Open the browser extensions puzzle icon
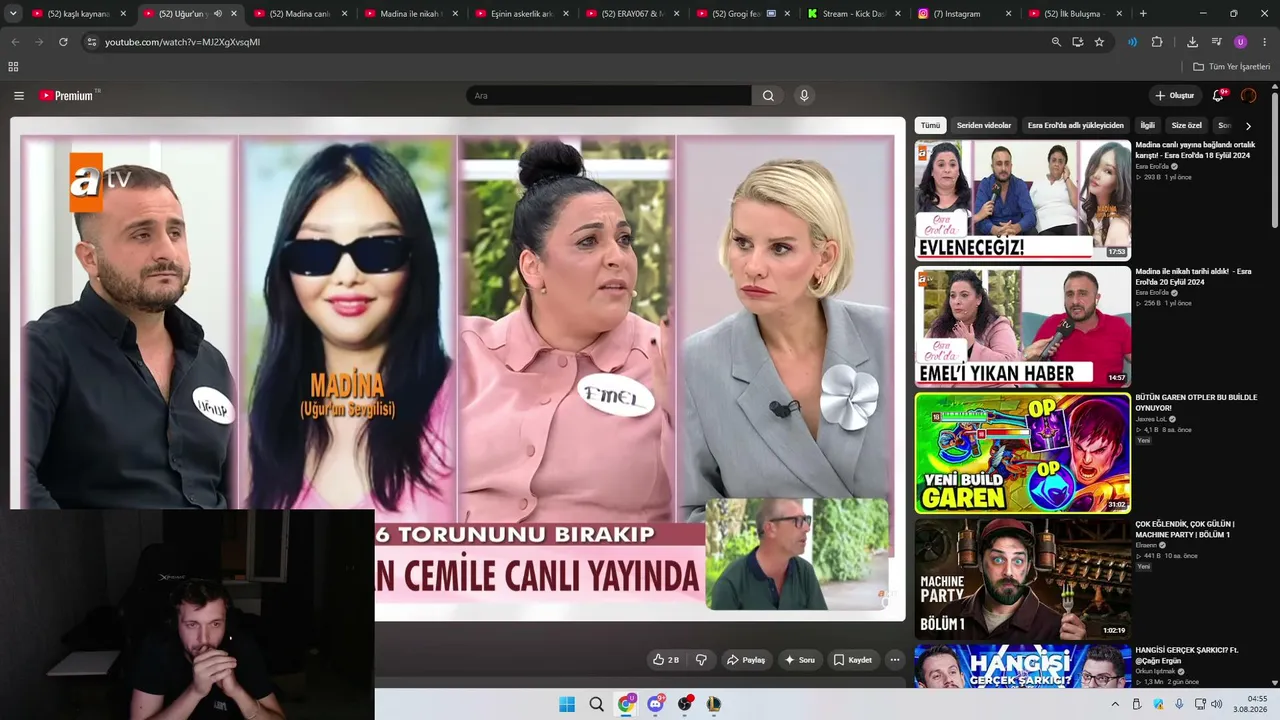1280x720 pixels. pos(1157,42)
